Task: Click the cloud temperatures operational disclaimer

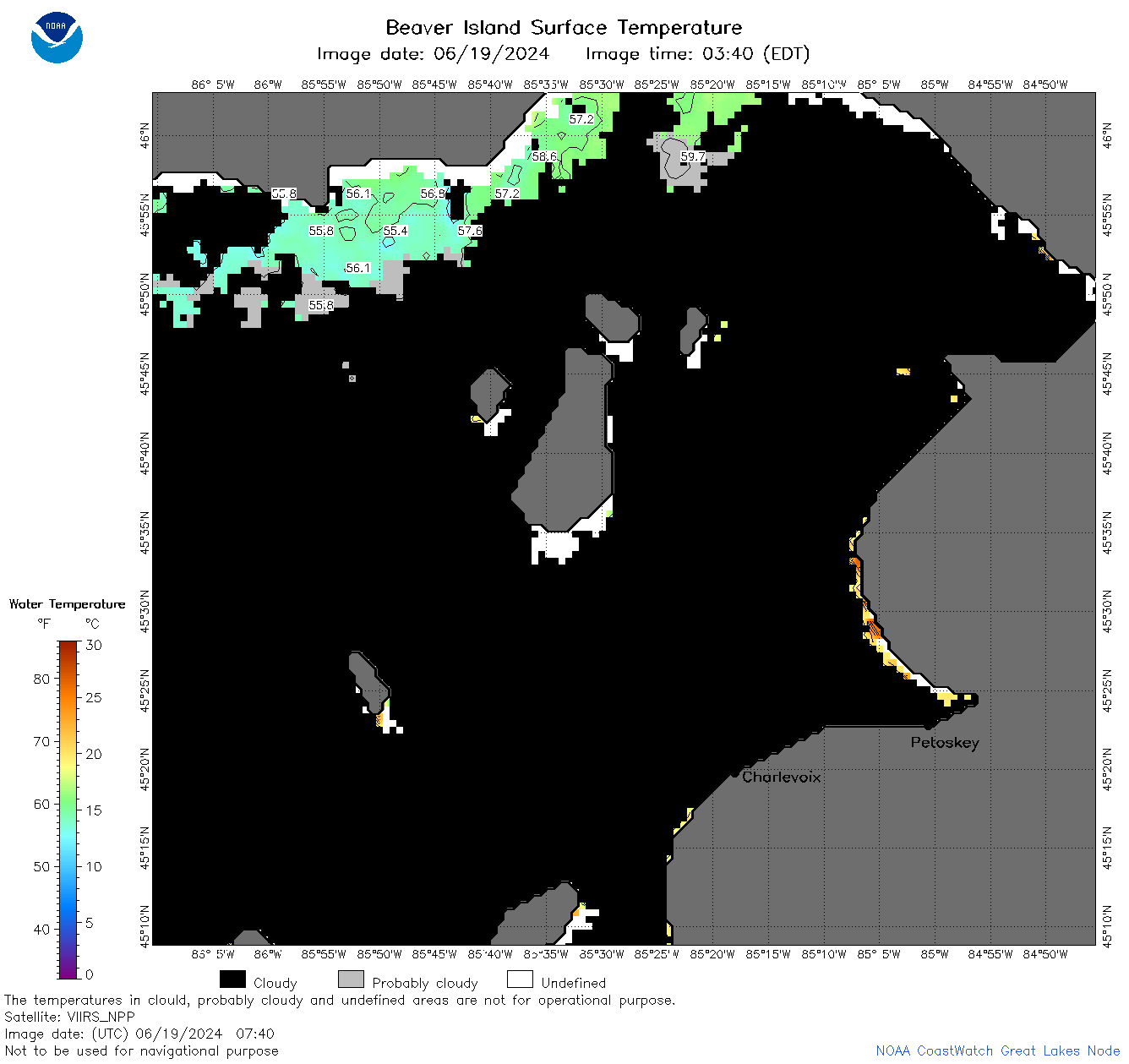Action: coord(340,1000)
